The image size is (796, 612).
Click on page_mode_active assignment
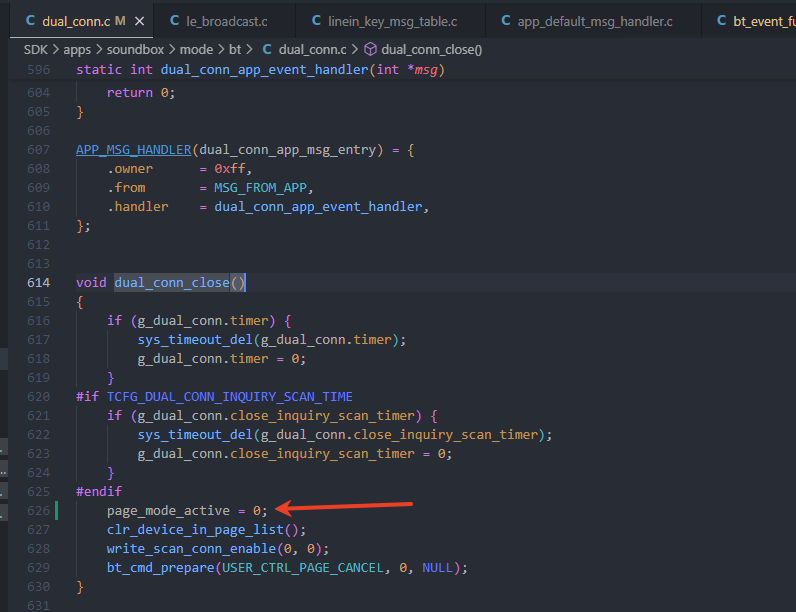[187, 511]
